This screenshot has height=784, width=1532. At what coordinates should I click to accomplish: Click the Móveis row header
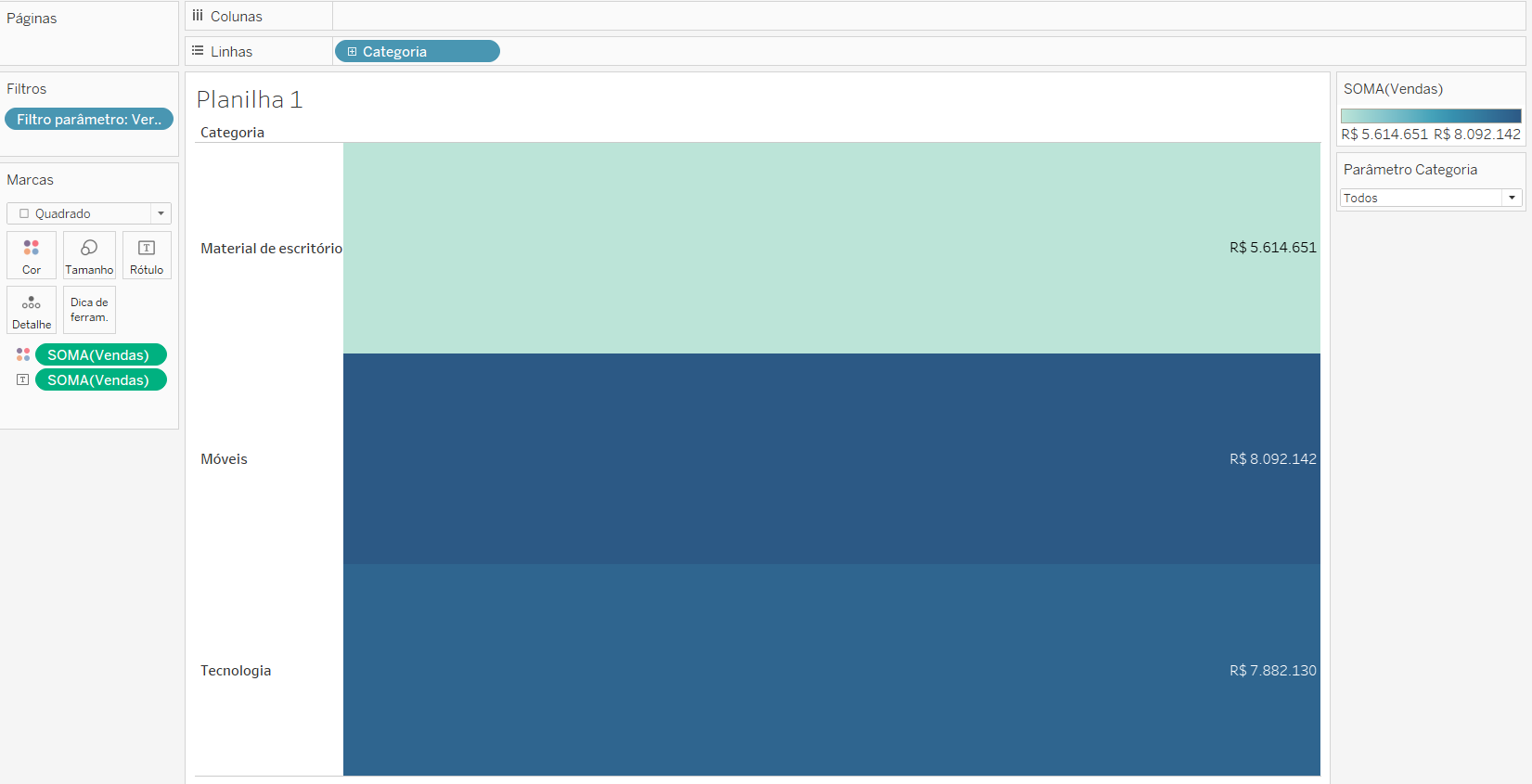[x=224, y=458]
